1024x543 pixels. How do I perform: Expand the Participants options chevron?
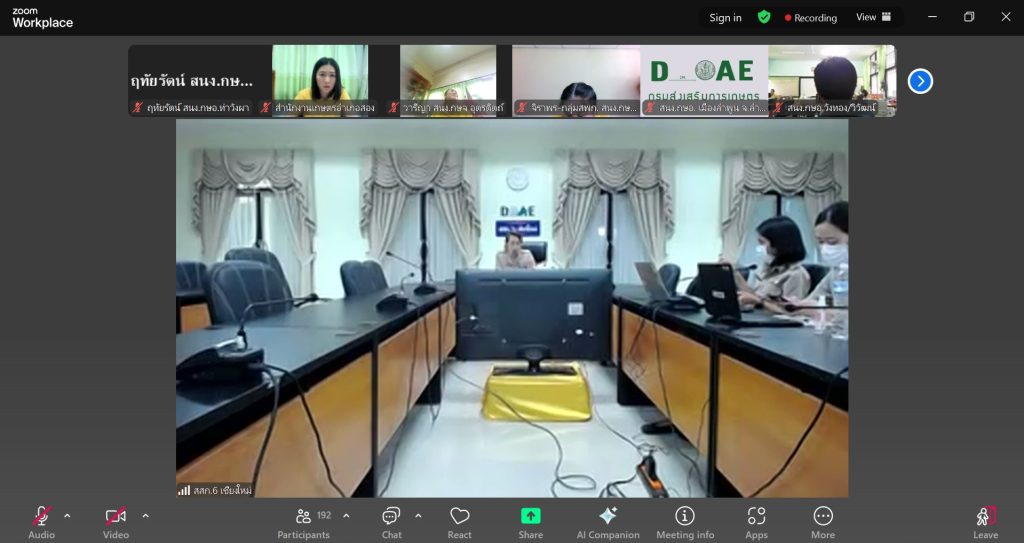pos(346,516)
